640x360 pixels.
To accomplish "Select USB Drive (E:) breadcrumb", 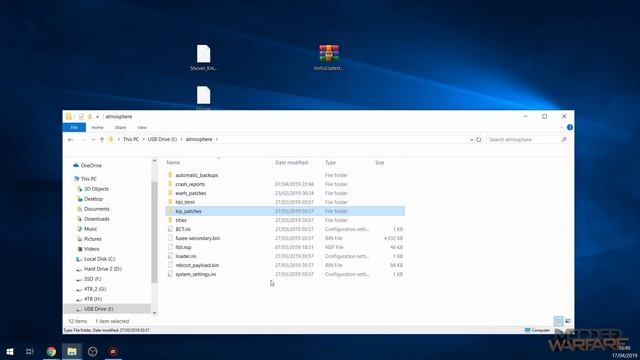I will point(162,139).
